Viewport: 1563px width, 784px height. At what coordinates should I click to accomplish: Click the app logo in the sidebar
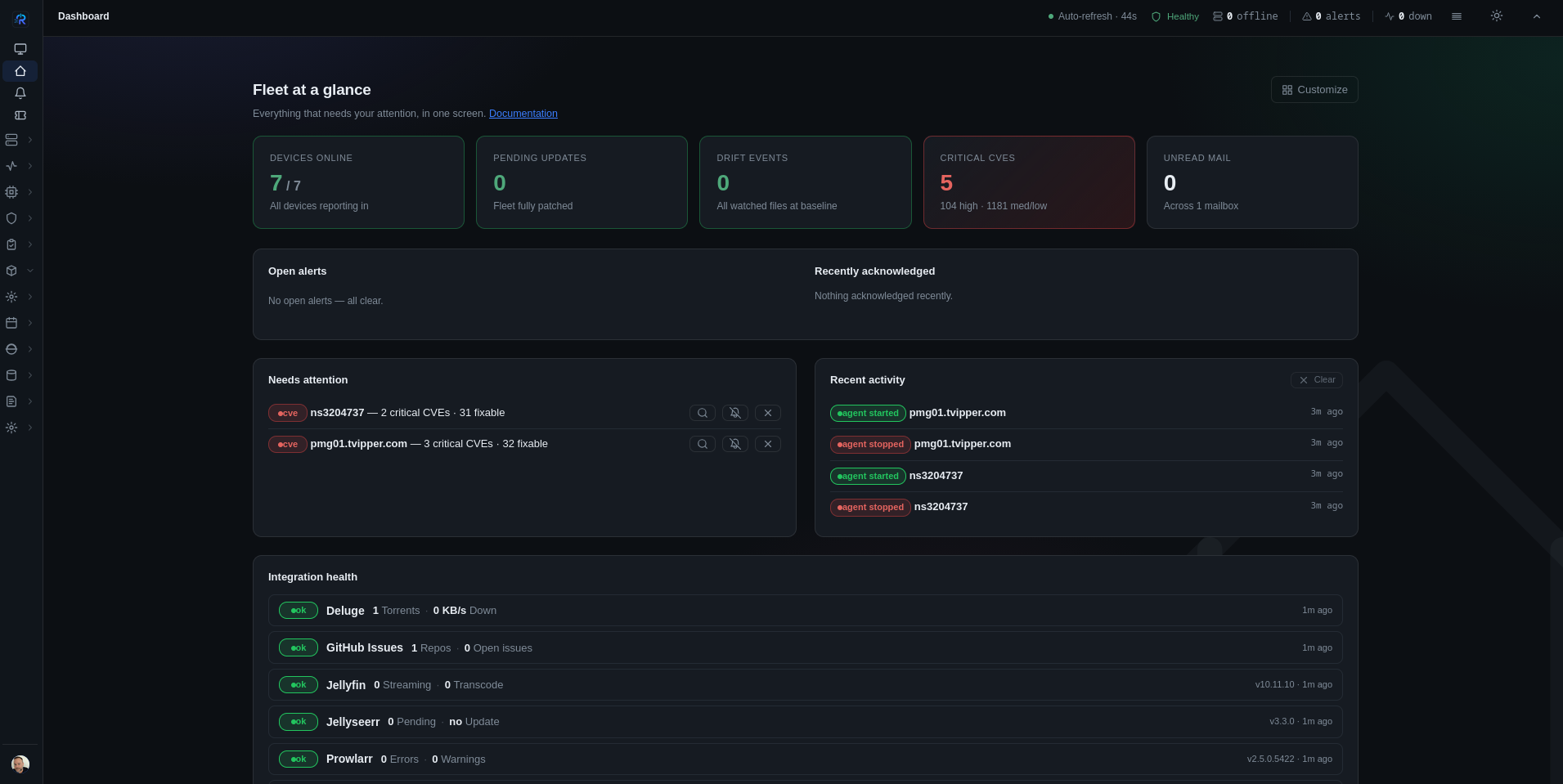20,19
